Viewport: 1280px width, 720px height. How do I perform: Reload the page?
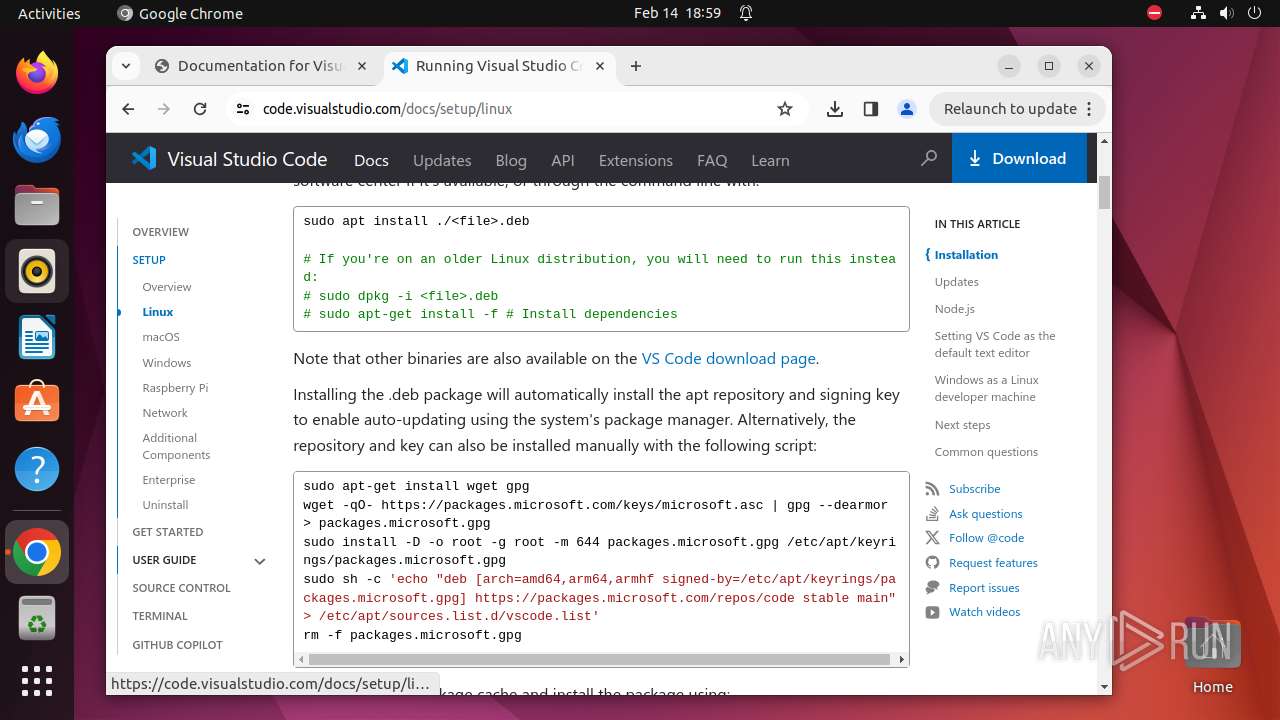(x=200, y=109)
